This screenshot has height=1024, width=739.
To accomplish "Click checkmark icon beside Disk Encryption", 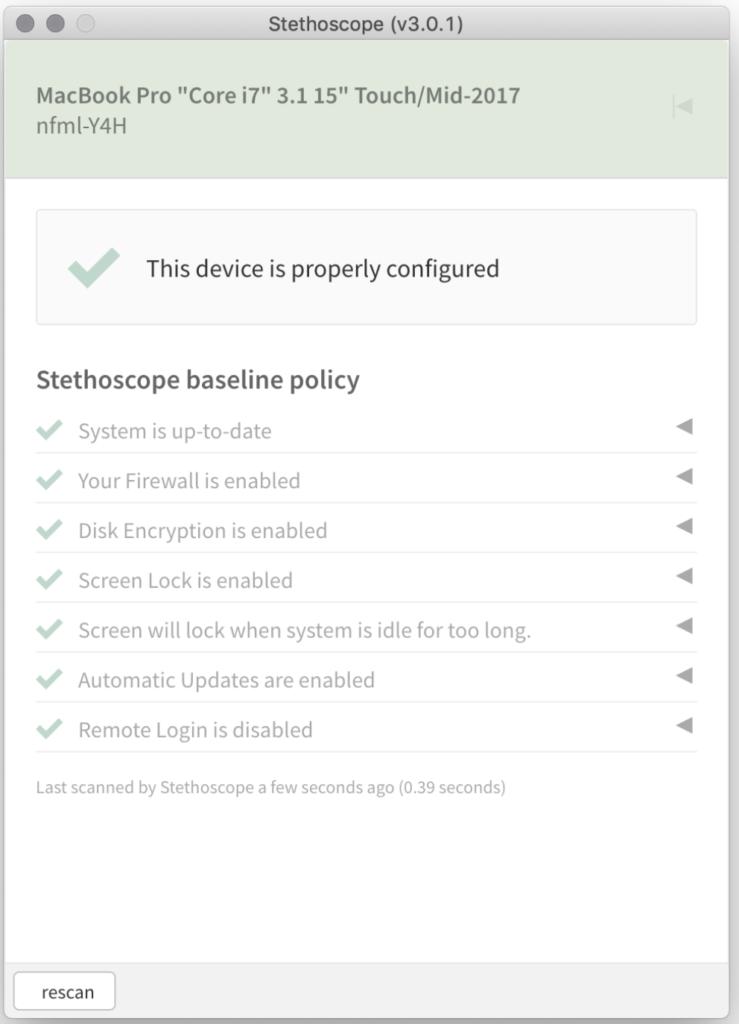I will click(49, 530).
